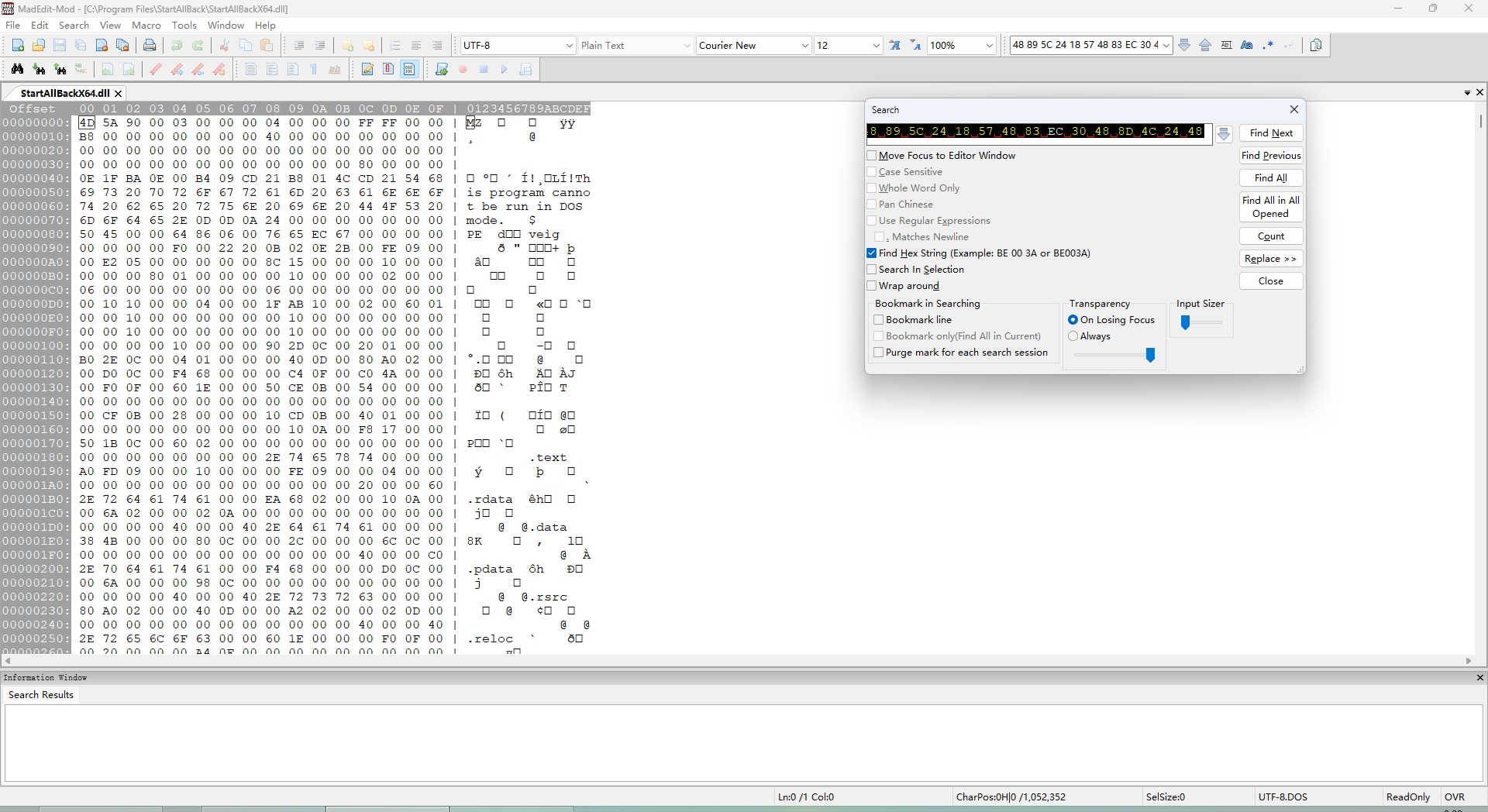Expand the 100% zoom dropdown
The width and height of the screenshot is (1488, 812).
[x=989, y=46]
